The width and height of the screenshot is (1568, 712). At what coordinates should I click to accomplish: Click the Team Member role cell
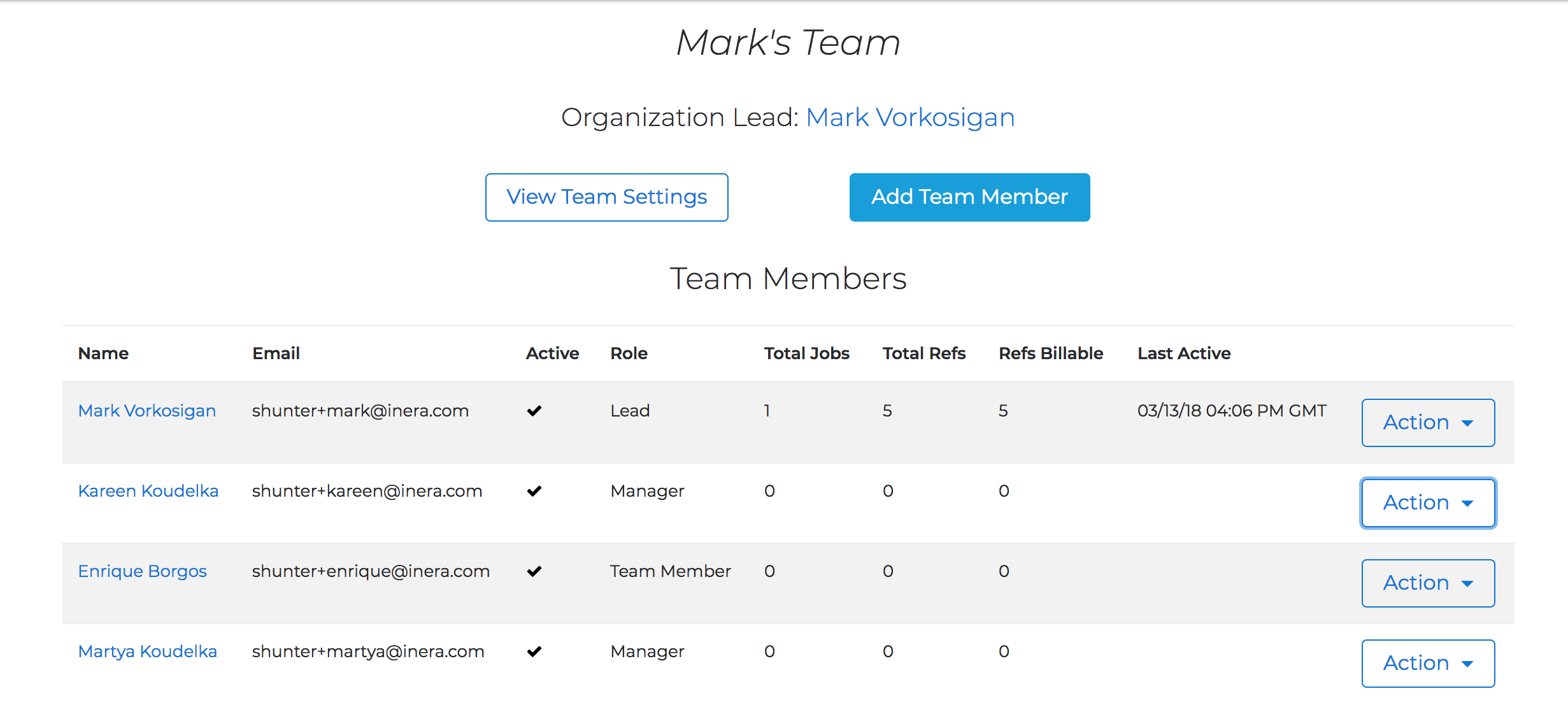[x=671, y=571]
